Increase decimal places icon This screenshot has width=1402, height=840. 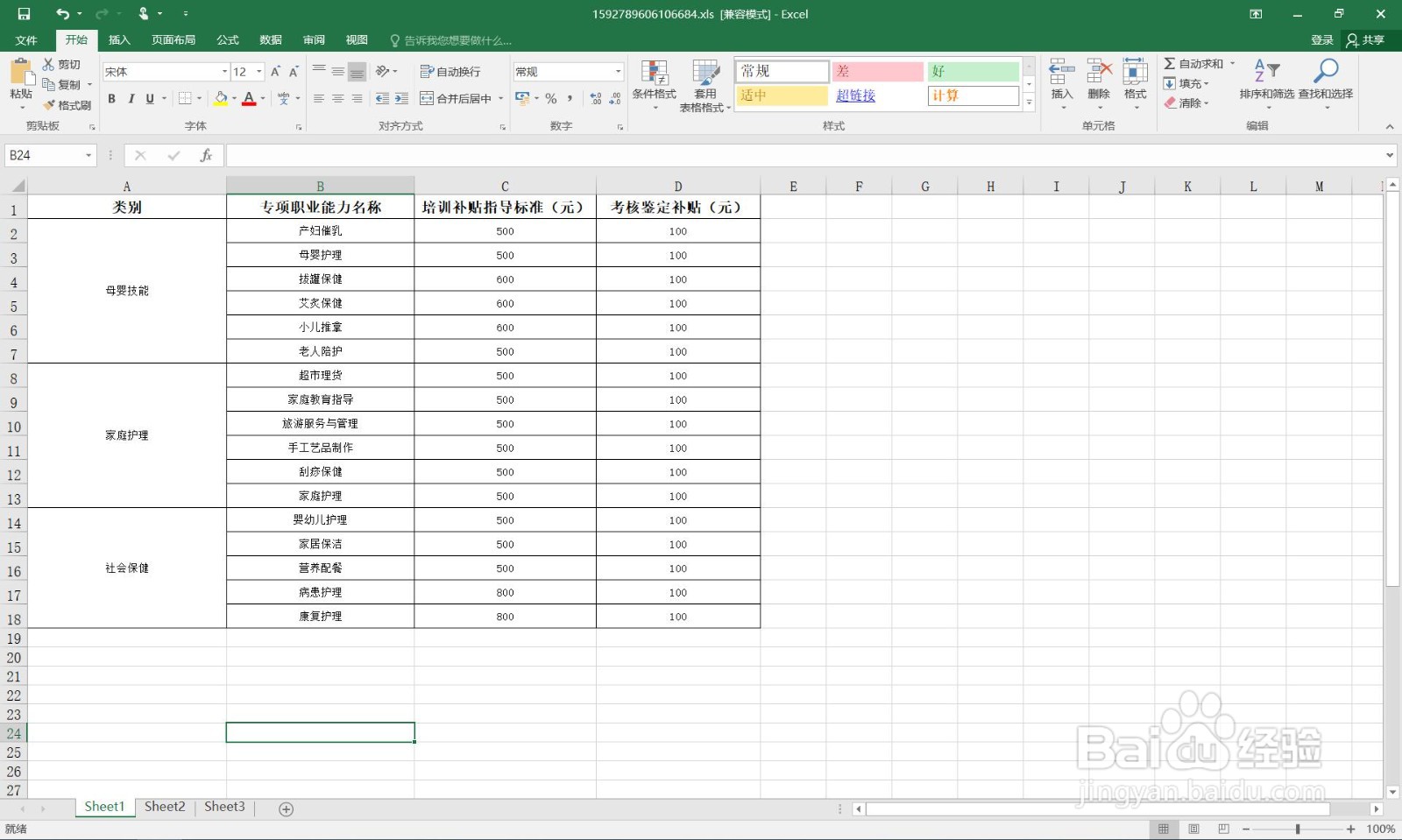pos(596,99)
